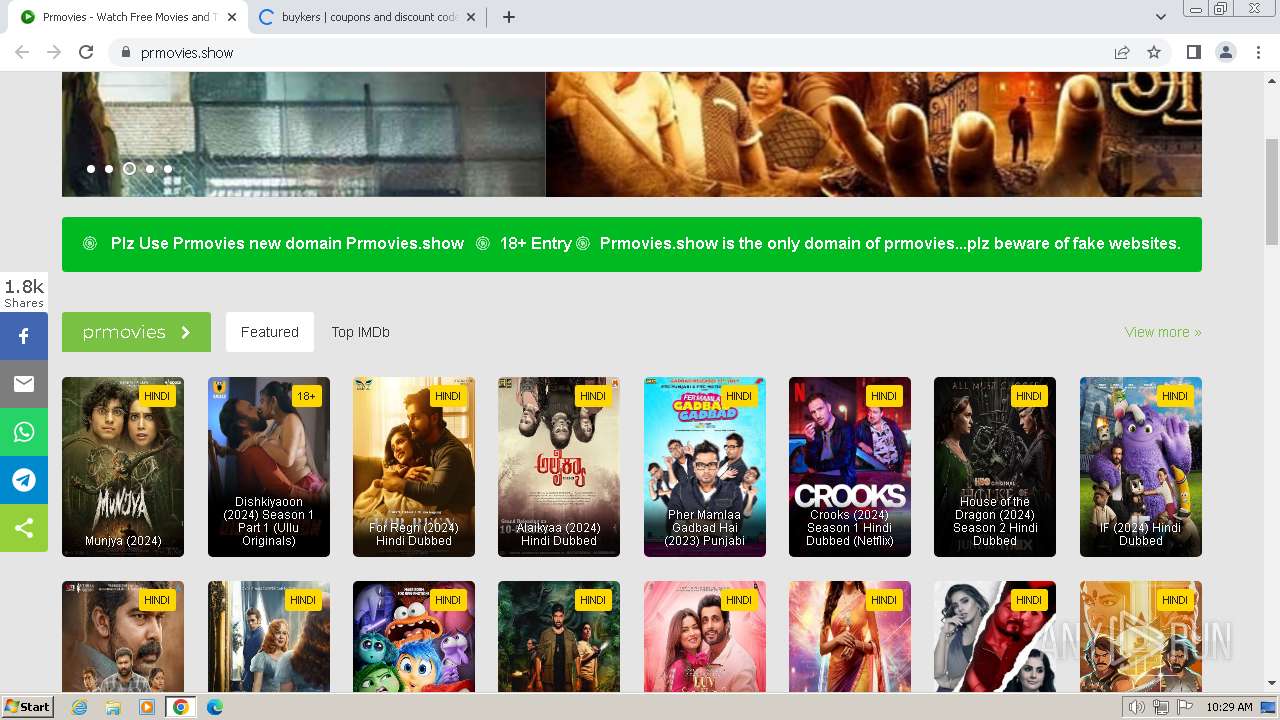
Task: Open the Munjya (2024) movie poster
Action: [123, 467]
